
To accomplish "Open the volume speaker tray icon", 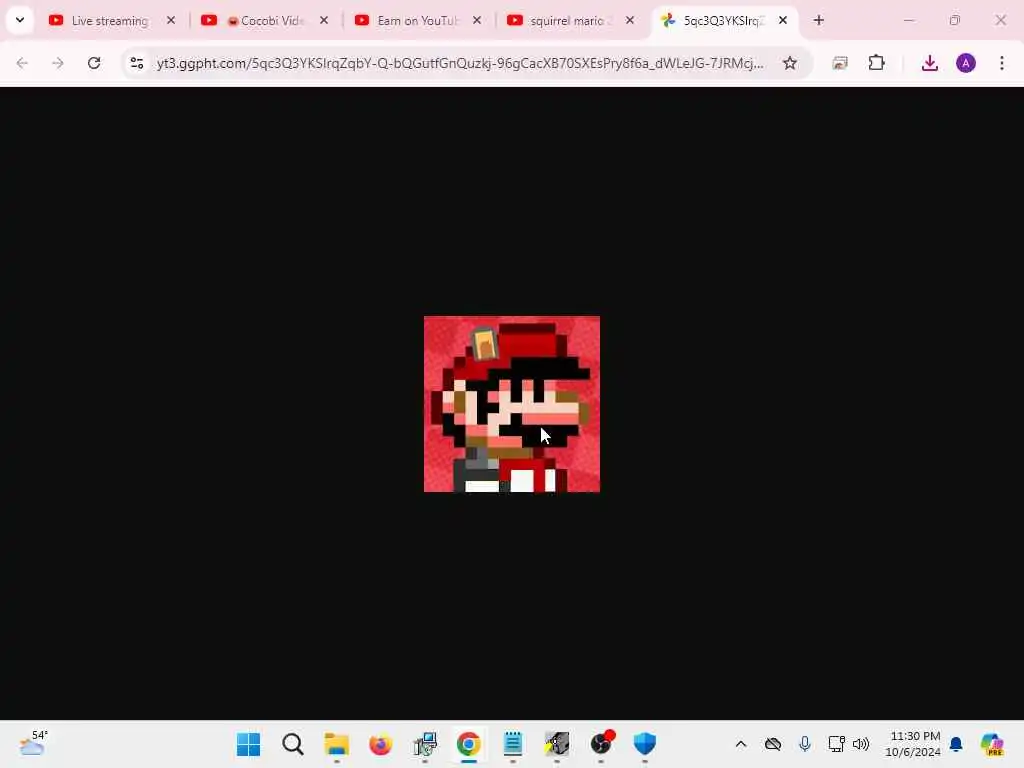I will [x=861, y=744].
